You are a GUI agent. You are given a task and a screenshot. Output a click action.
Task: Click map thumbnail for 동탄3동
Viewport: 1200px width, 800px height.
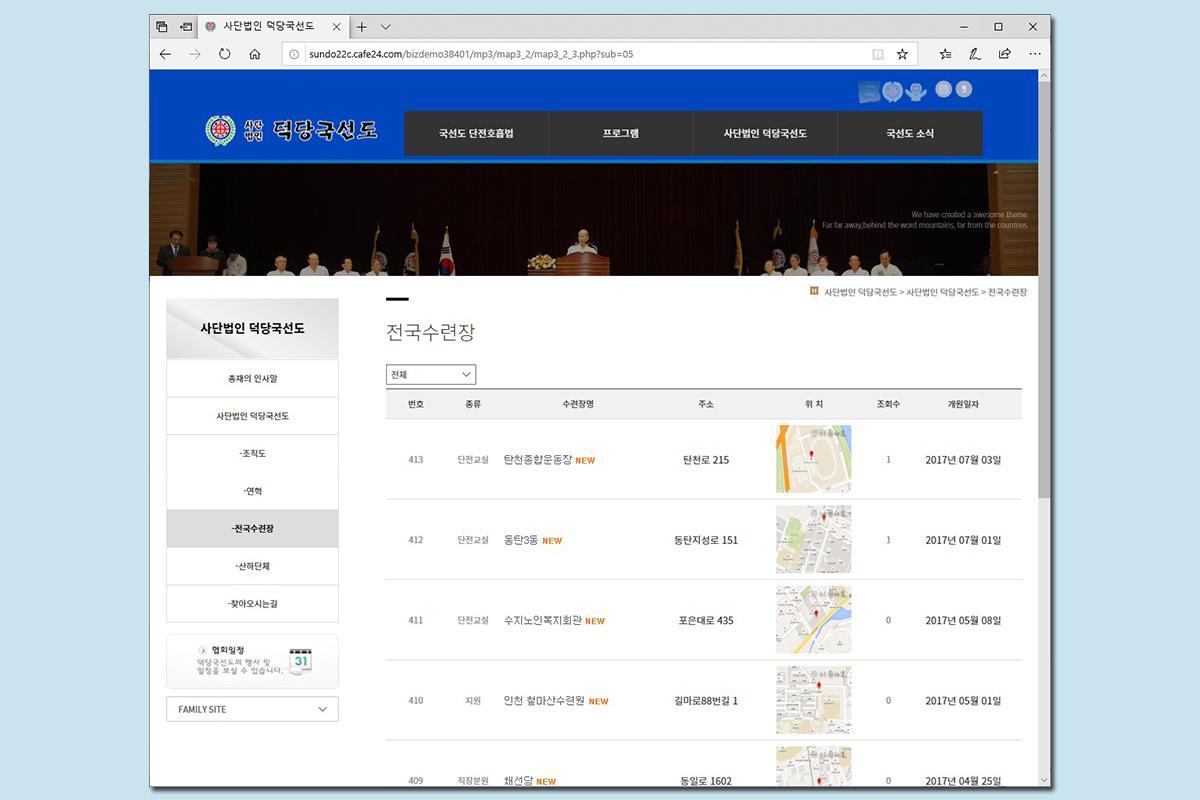813,539
